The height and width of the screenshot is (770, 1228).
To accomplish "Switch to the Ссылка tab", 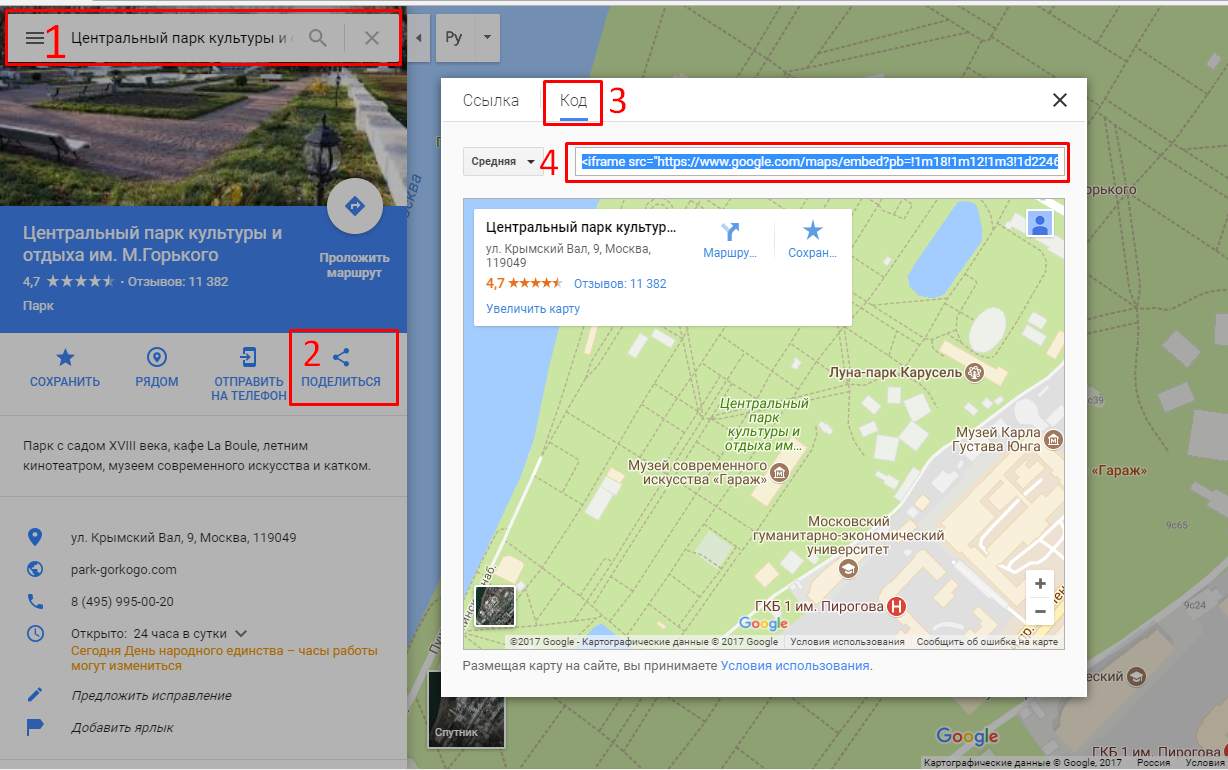I will coord(490,100).
